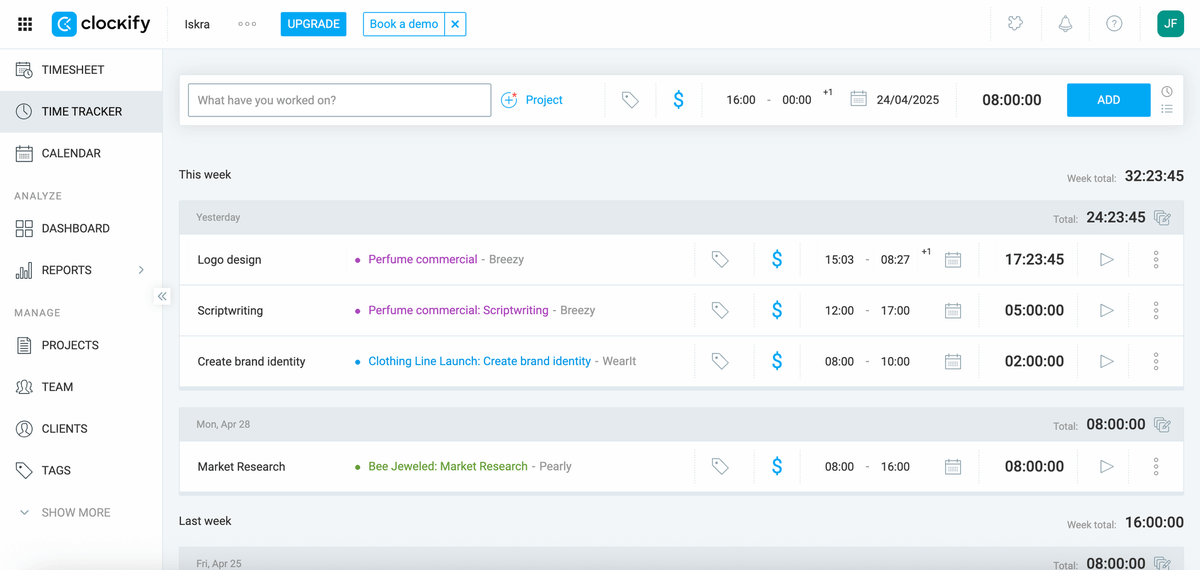
Task: Switch to timer mode clock icon
Action: click(1167, 91)
